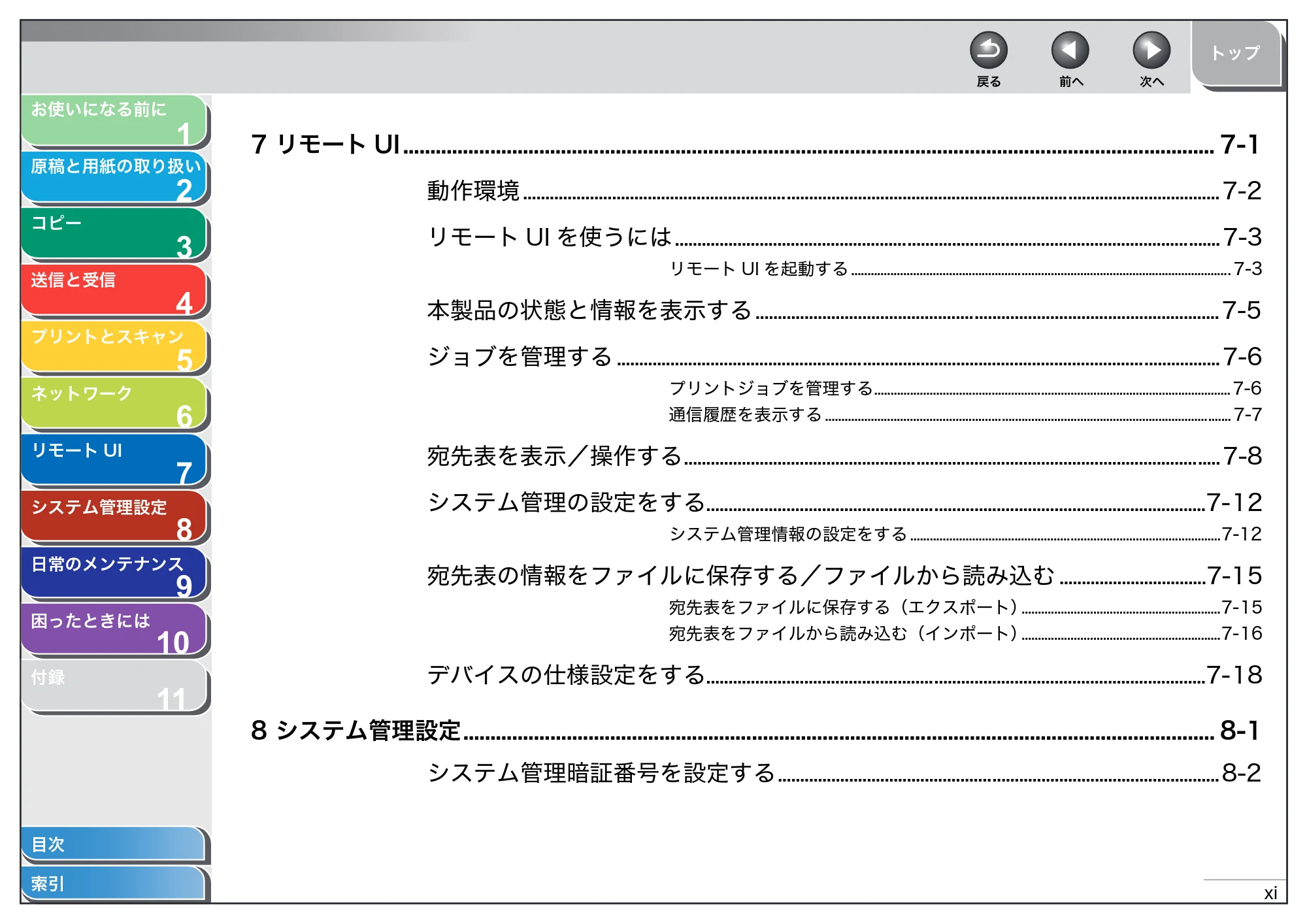The image size is (1307, 924).
Task: Select the コピー chapter 3 tab
Action: tap(114, 234)
